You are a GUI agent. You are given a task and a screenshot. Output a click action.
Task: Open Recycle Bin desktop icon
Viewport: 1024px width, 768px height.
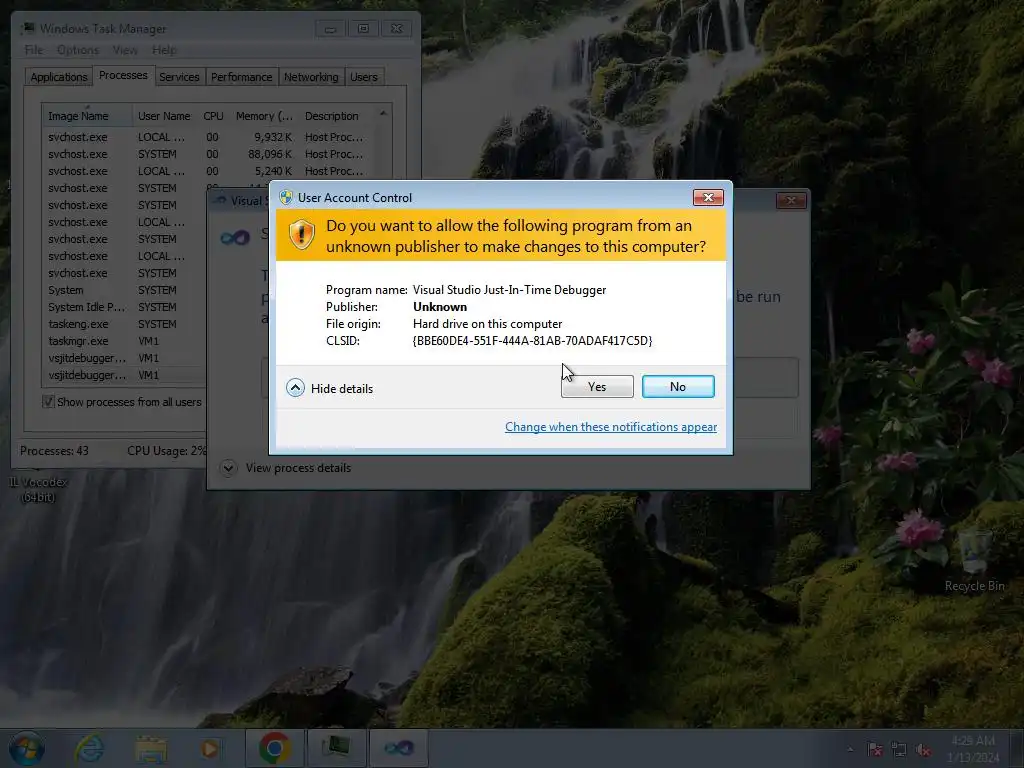(x=974, y=560)
